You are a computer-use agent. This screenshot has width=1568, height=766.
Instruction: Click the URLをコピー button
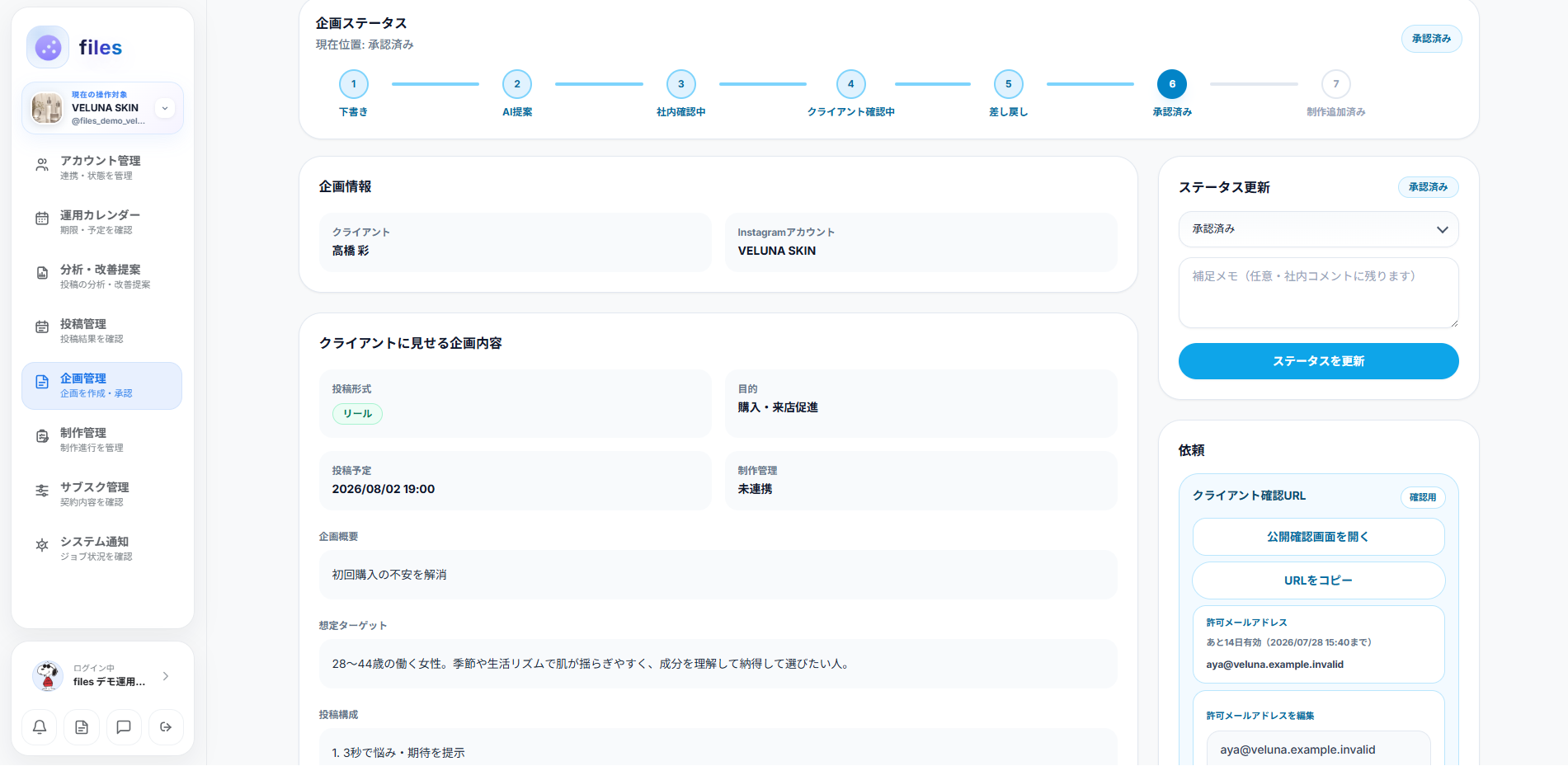coord(1319,580)
